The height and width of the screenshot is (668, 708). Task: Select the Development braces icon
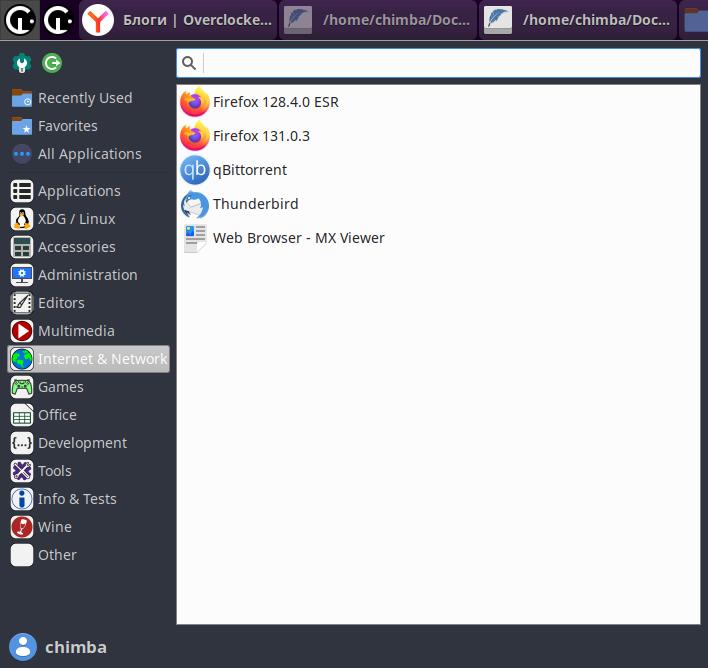[x=22, y=443]
